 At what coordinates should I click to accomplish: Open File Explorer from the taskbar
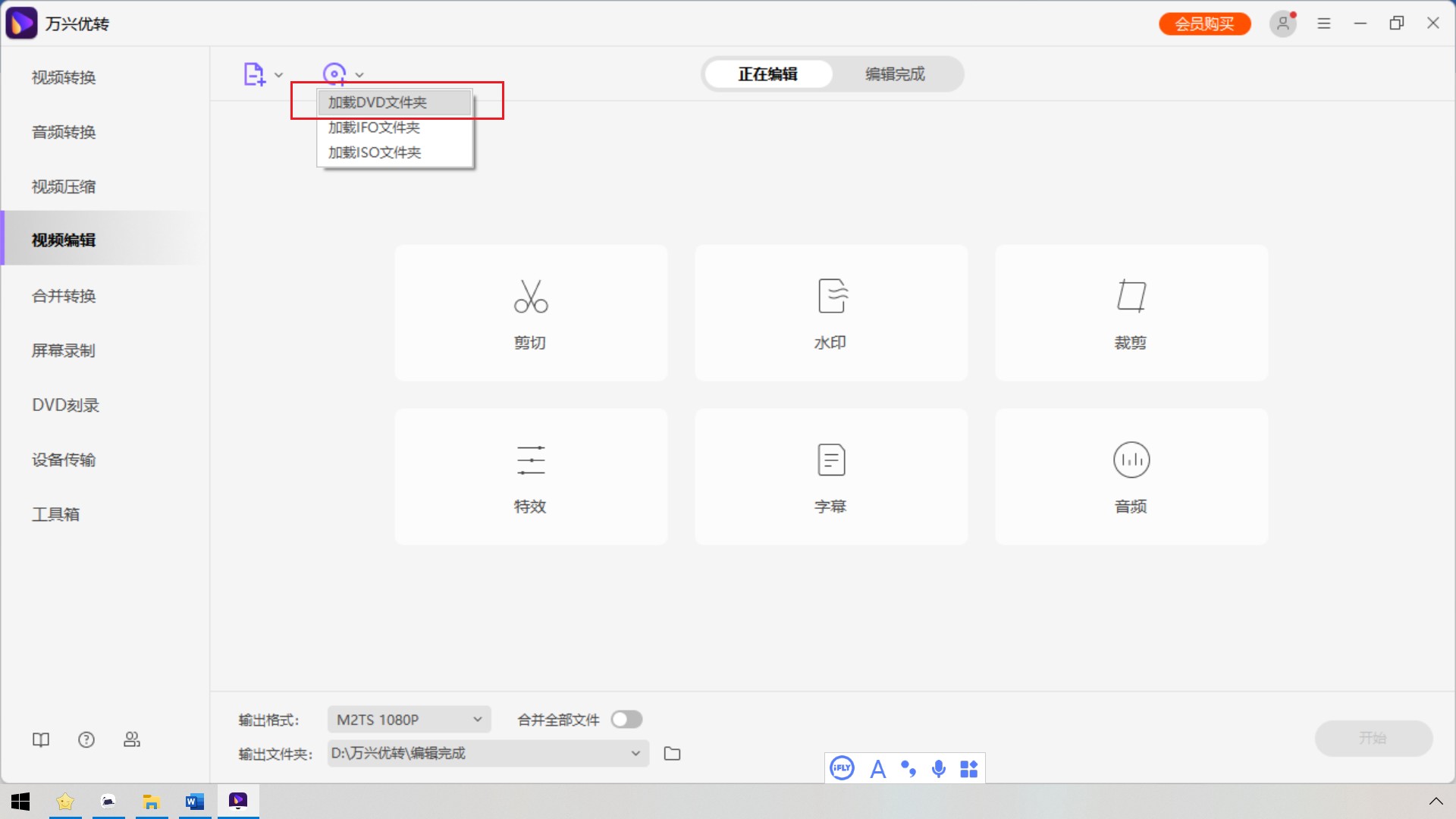coord(152,802)
